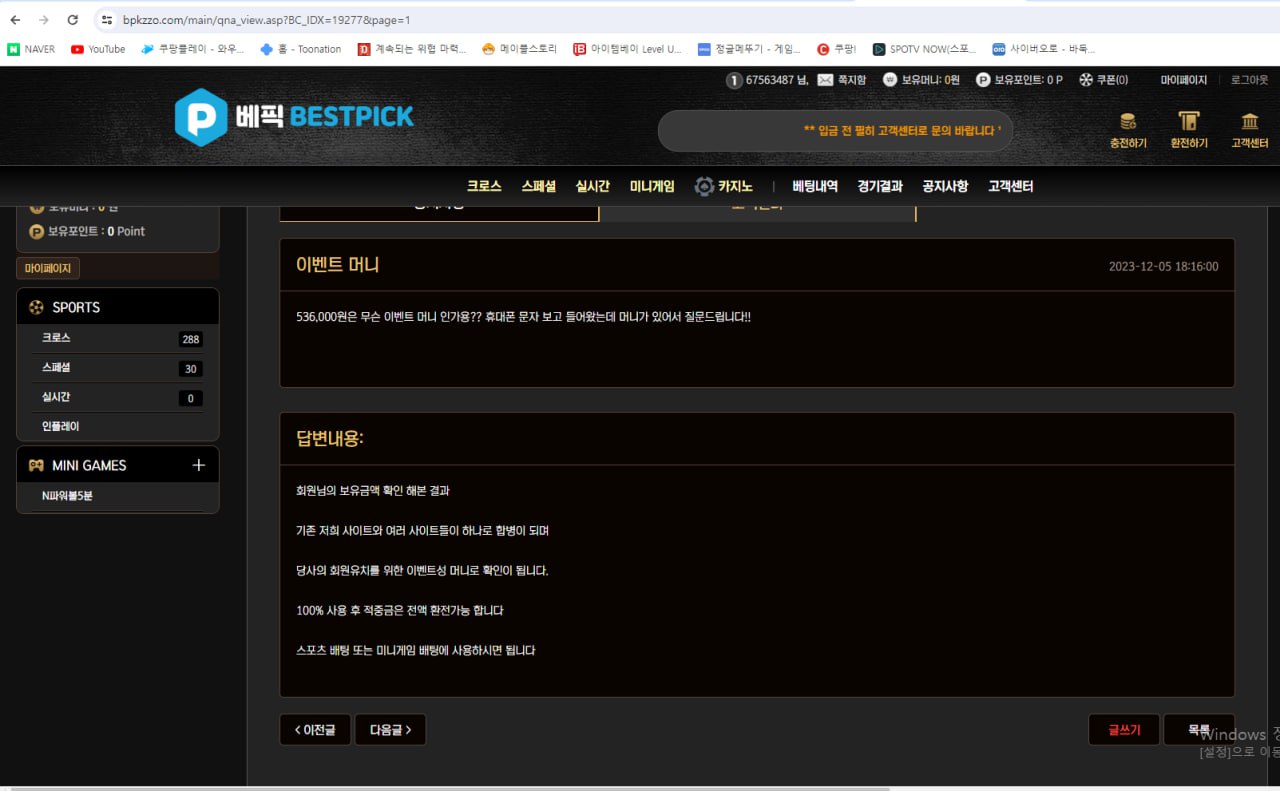Click the red 글쓰기 write button
The width and height of the screenshot is (1280, 791).
(x=1123, y=730)
